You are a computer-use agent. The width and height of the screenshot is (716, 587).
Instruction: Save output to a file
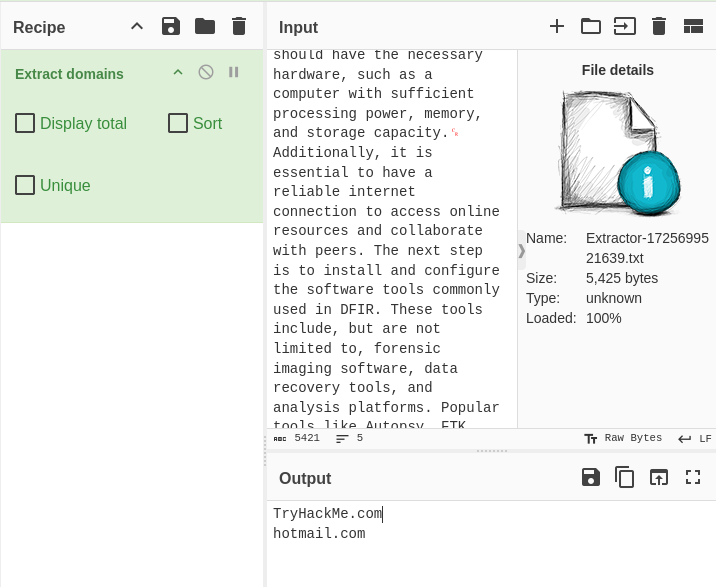click(590, 477)
